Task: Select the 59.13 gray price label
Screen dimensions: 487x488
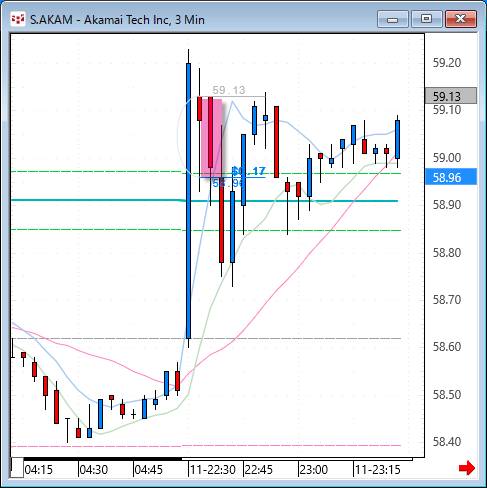Action: tap(451, 96)
